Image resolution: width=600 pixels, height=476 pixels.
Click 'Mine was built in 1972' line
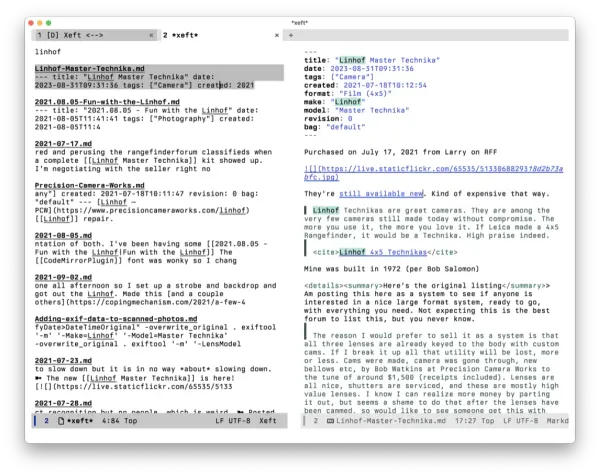pyautogui.click(x=391, y=269)
